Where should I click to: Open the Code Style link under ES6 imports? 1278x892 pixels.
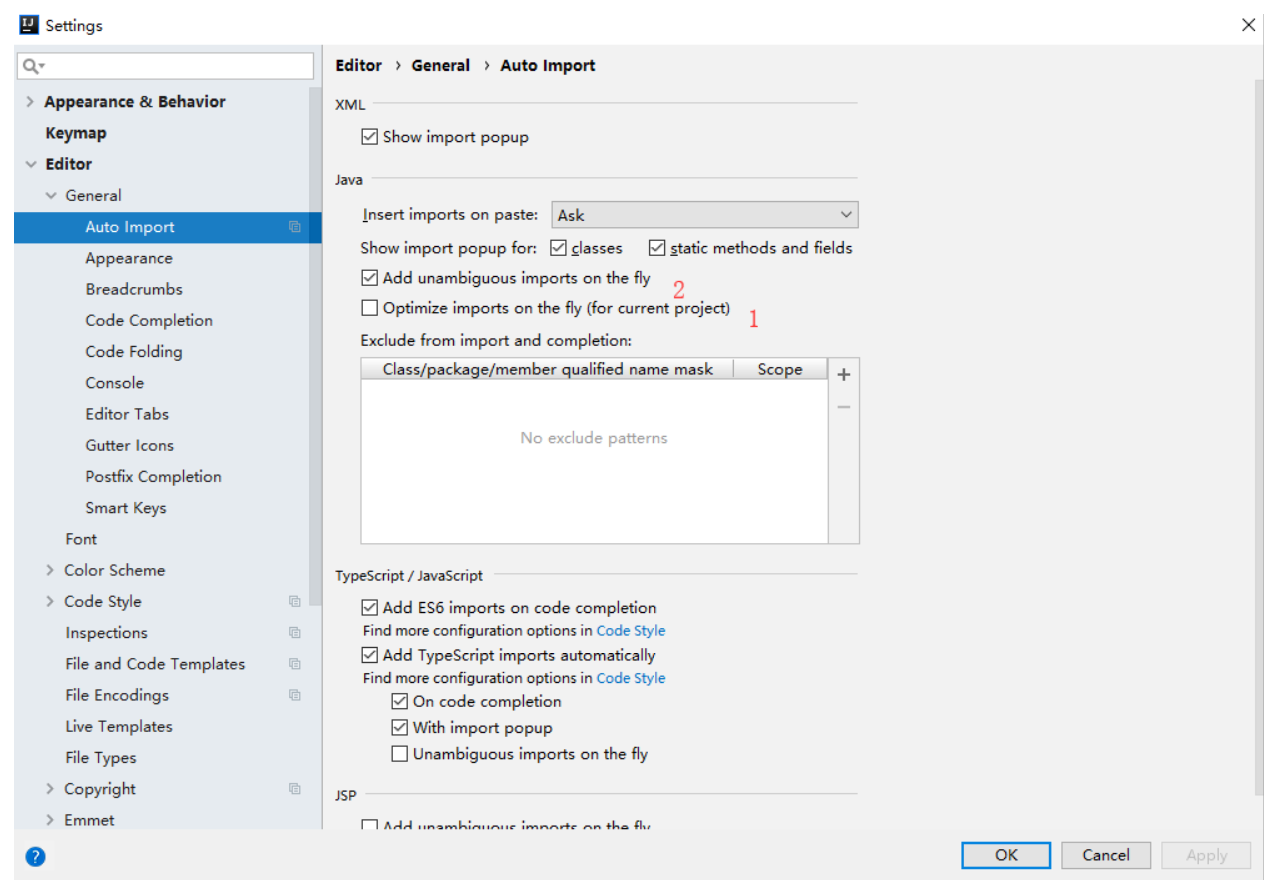[630, 630]
